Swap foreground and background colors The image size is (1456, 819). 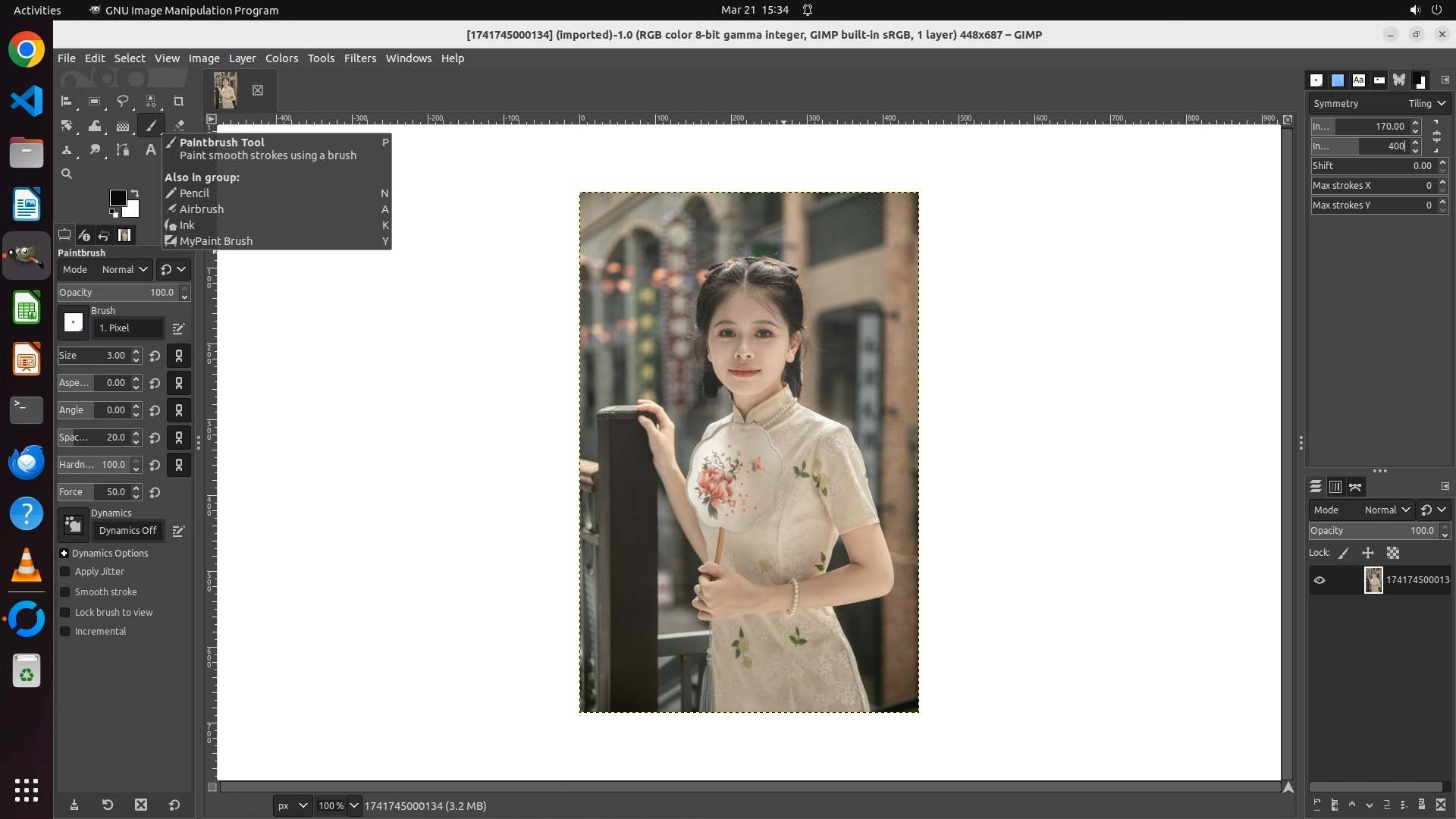click(x=135, y=193)
